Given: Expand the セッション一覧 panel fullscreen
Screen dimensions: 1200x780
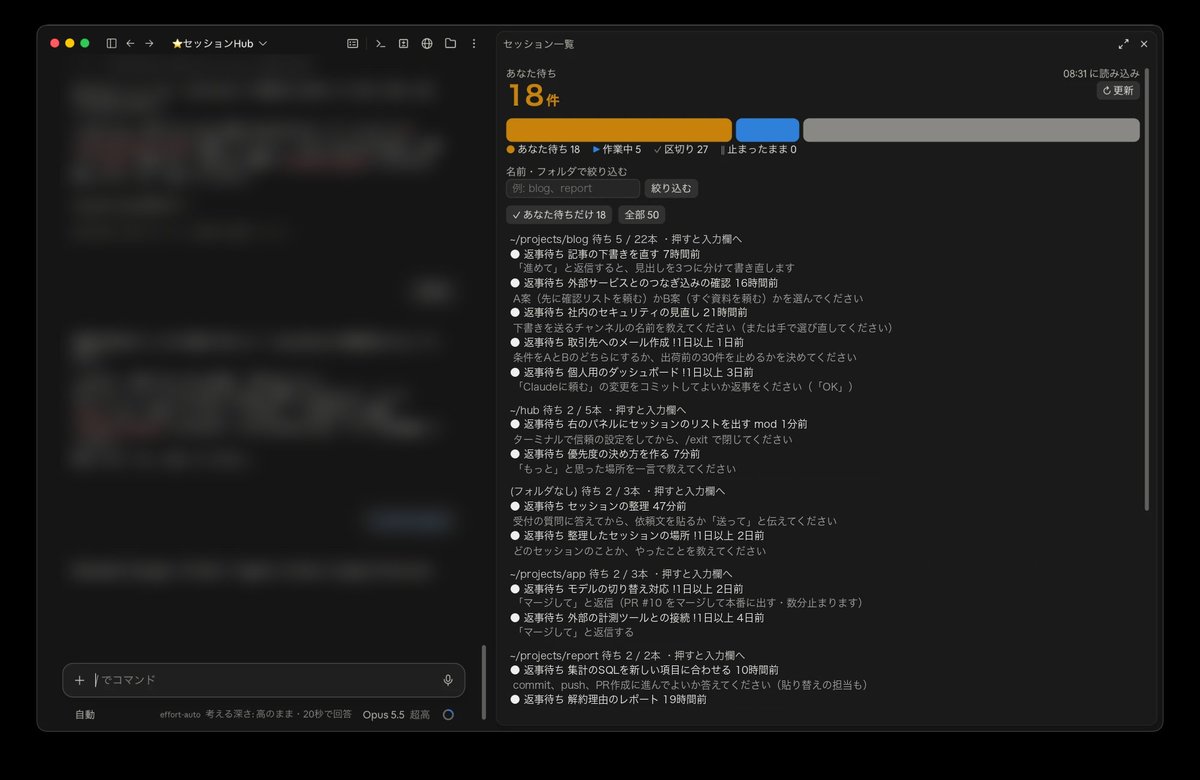Looking at the screenshot, I should pyautogui.click(x=1124, y=44).
